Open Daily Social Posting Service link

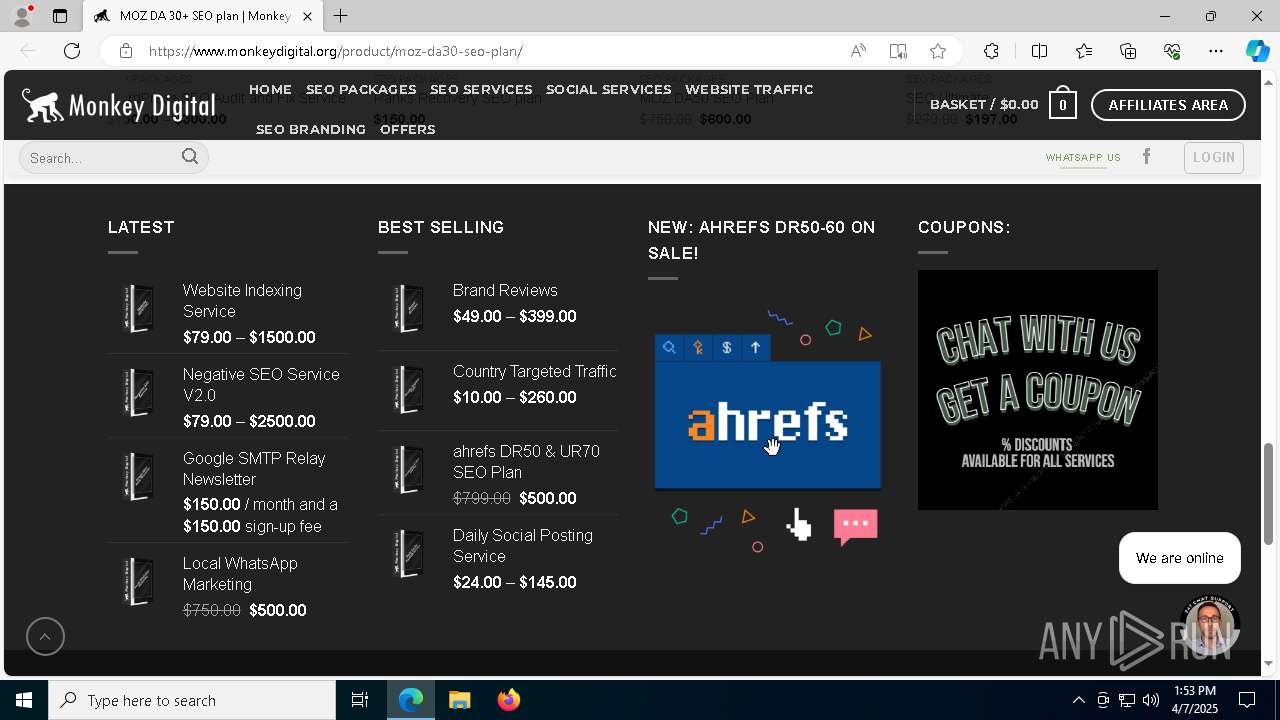click(x=523, y=546)
